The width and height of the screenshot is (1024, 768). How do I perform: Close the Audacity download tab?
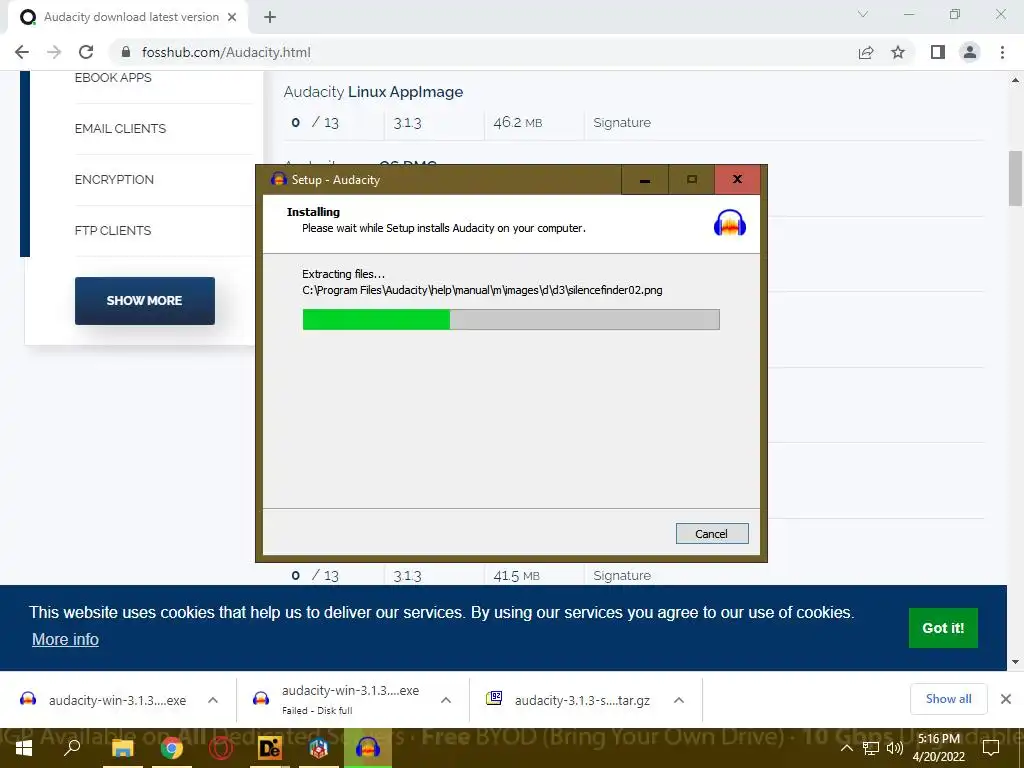click(x=232, y=17)
